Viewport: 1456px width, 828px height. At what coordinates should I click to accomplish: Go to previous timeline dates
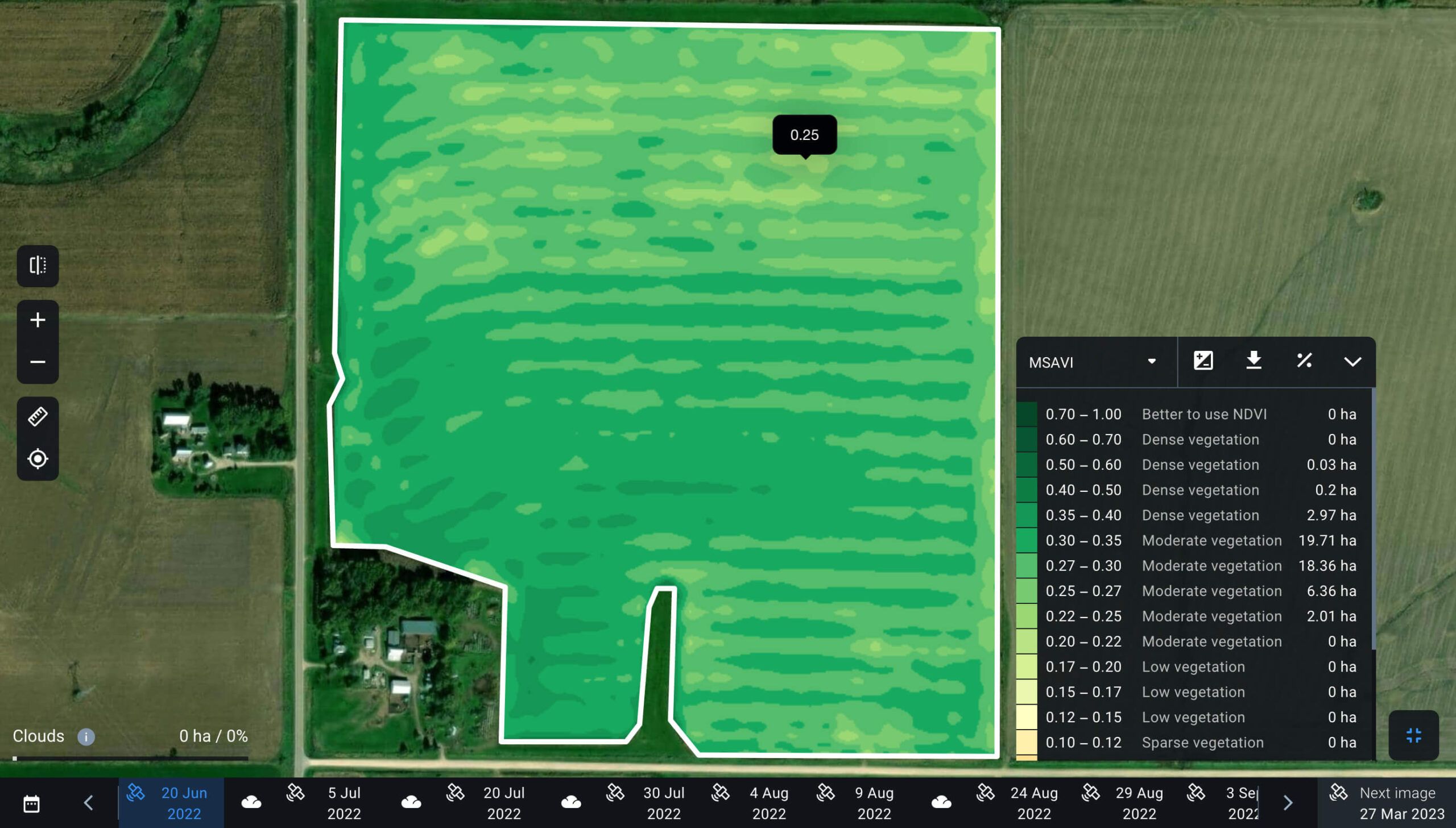click(88, 803)
